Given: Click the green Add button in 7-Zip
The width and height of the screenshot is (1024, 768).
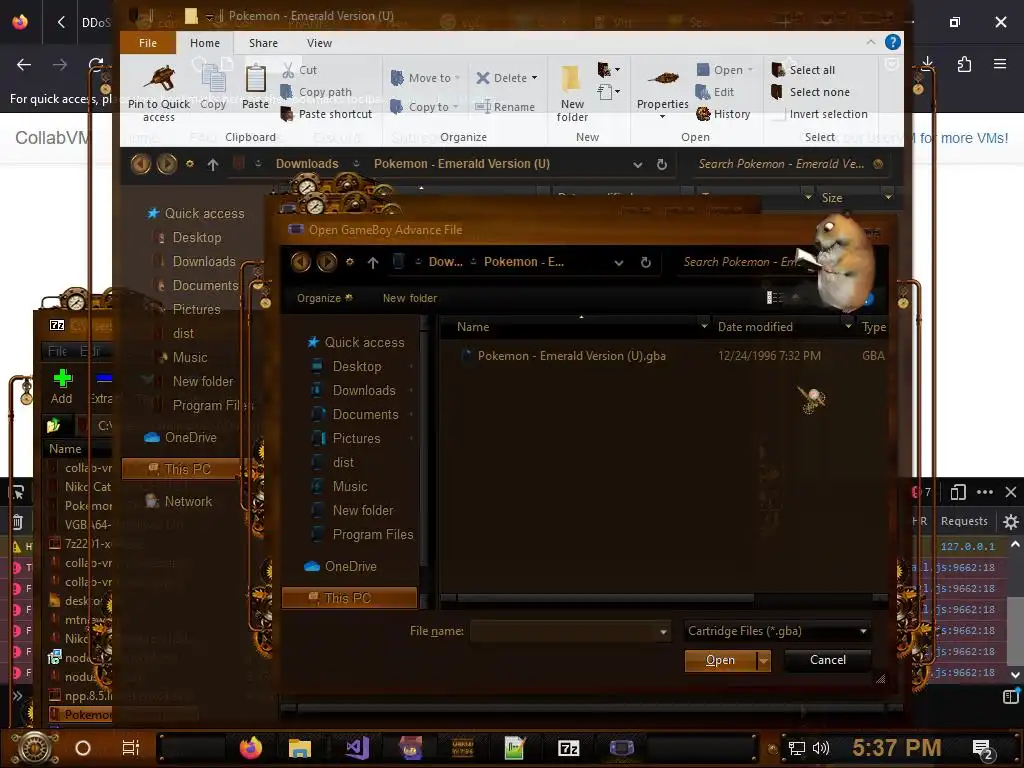Looking at the screenshot, I should (62, 386).
